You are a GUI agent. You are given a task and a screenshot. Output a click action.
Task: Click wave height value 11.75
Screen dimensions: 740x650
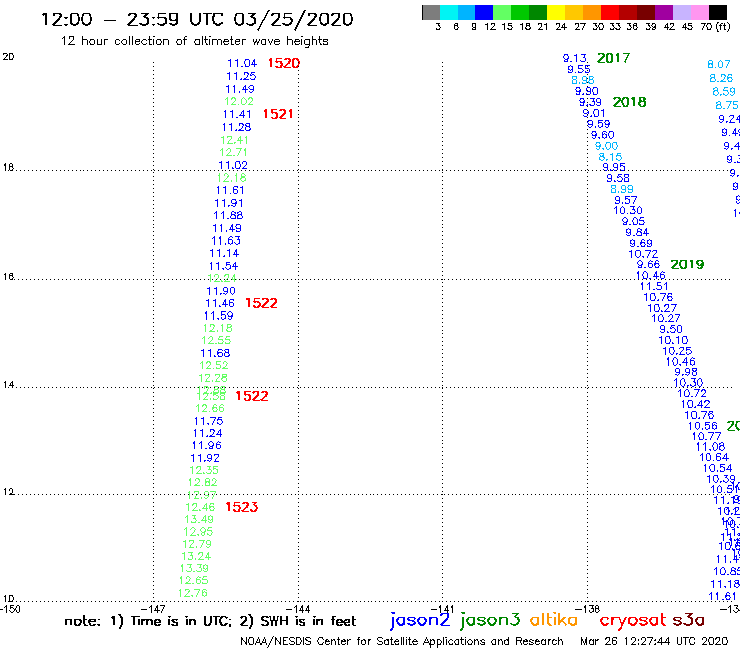pyautogui.click(x=209, y=421)
